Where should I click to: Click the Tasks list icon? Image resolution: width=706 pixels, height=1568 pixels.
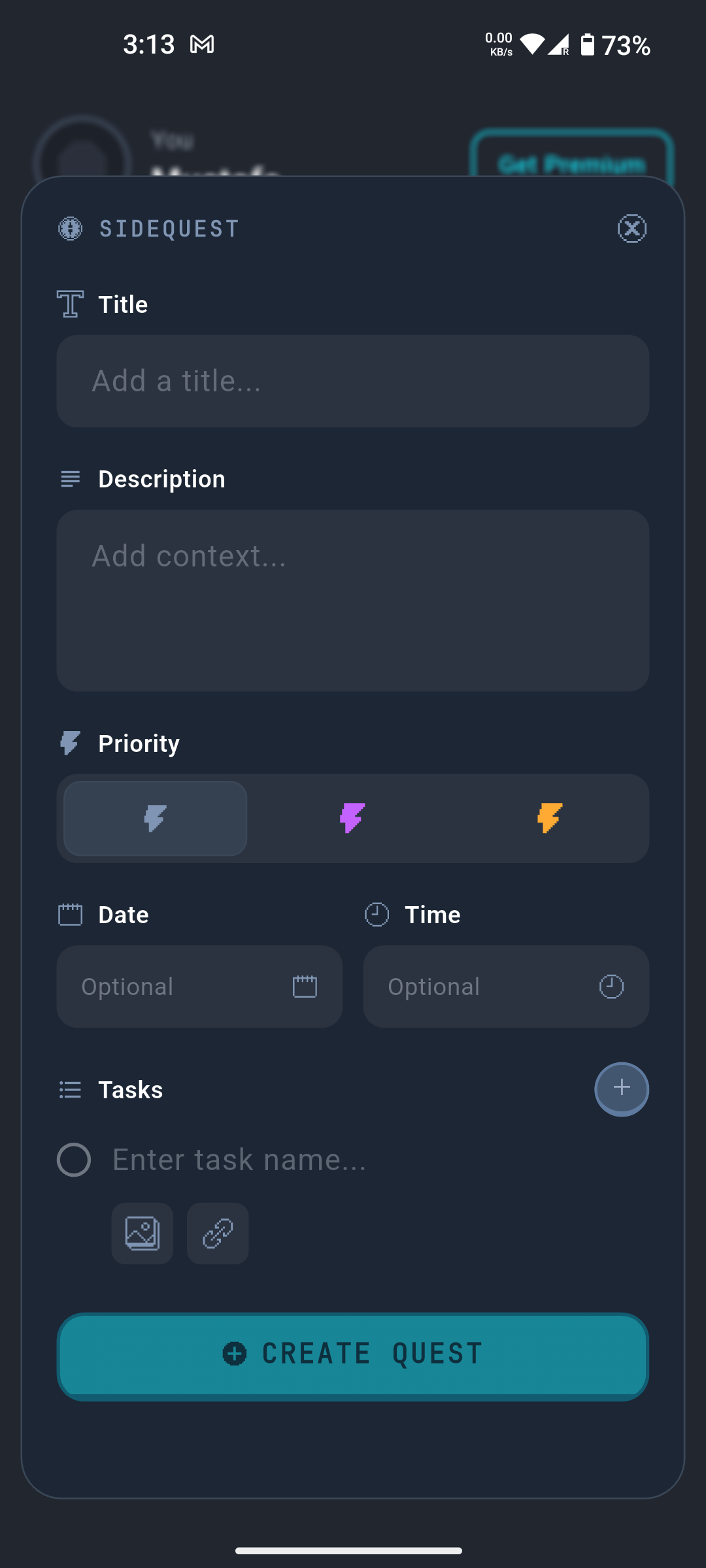70,1089
